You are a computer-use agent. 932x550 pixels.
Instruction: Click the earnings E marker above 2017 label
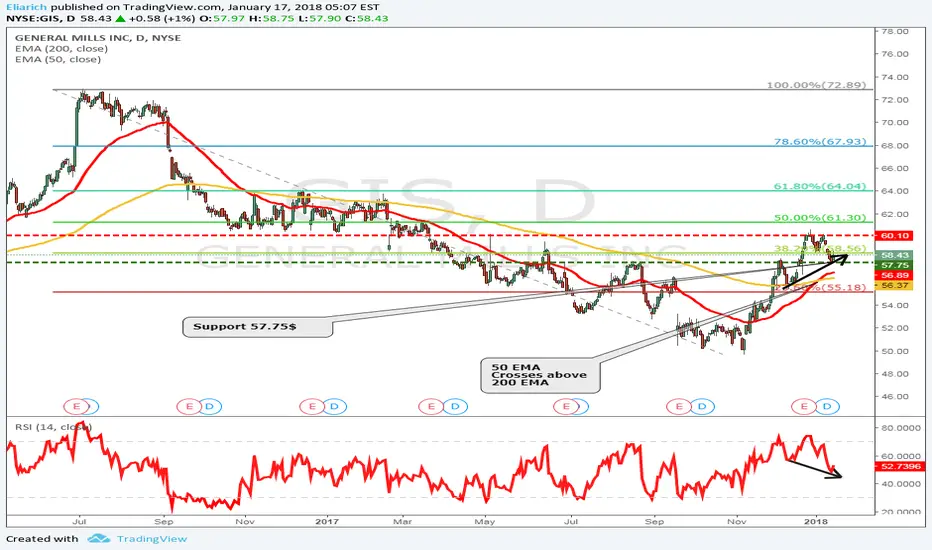pos(311,407)
